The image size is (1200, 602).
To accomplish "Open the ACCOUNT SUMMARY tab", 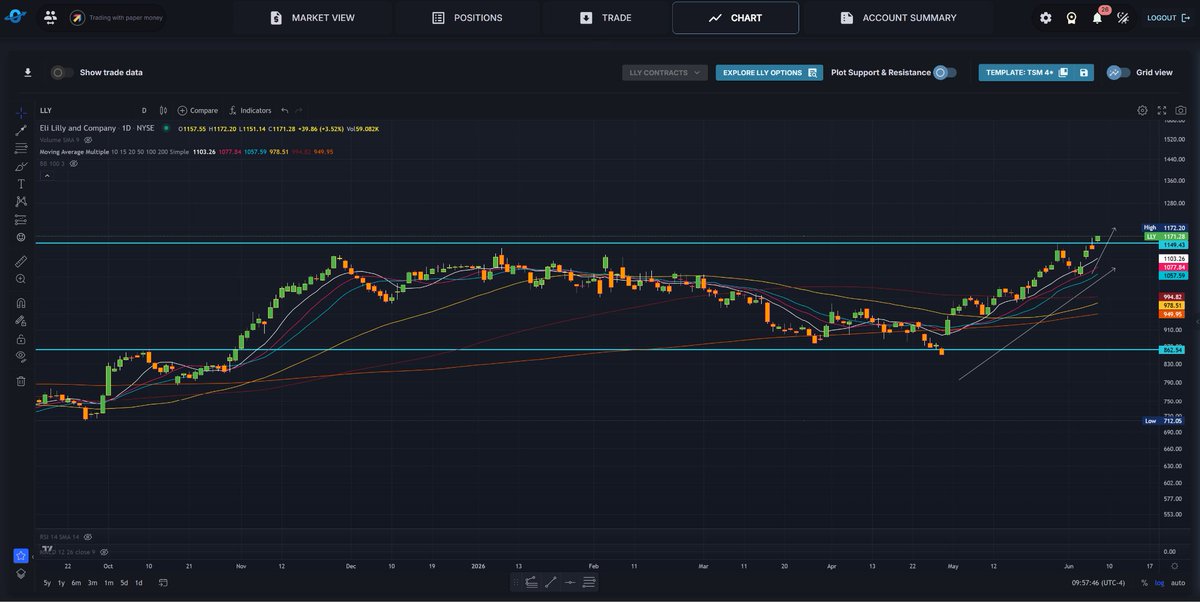I will (898, 18).
